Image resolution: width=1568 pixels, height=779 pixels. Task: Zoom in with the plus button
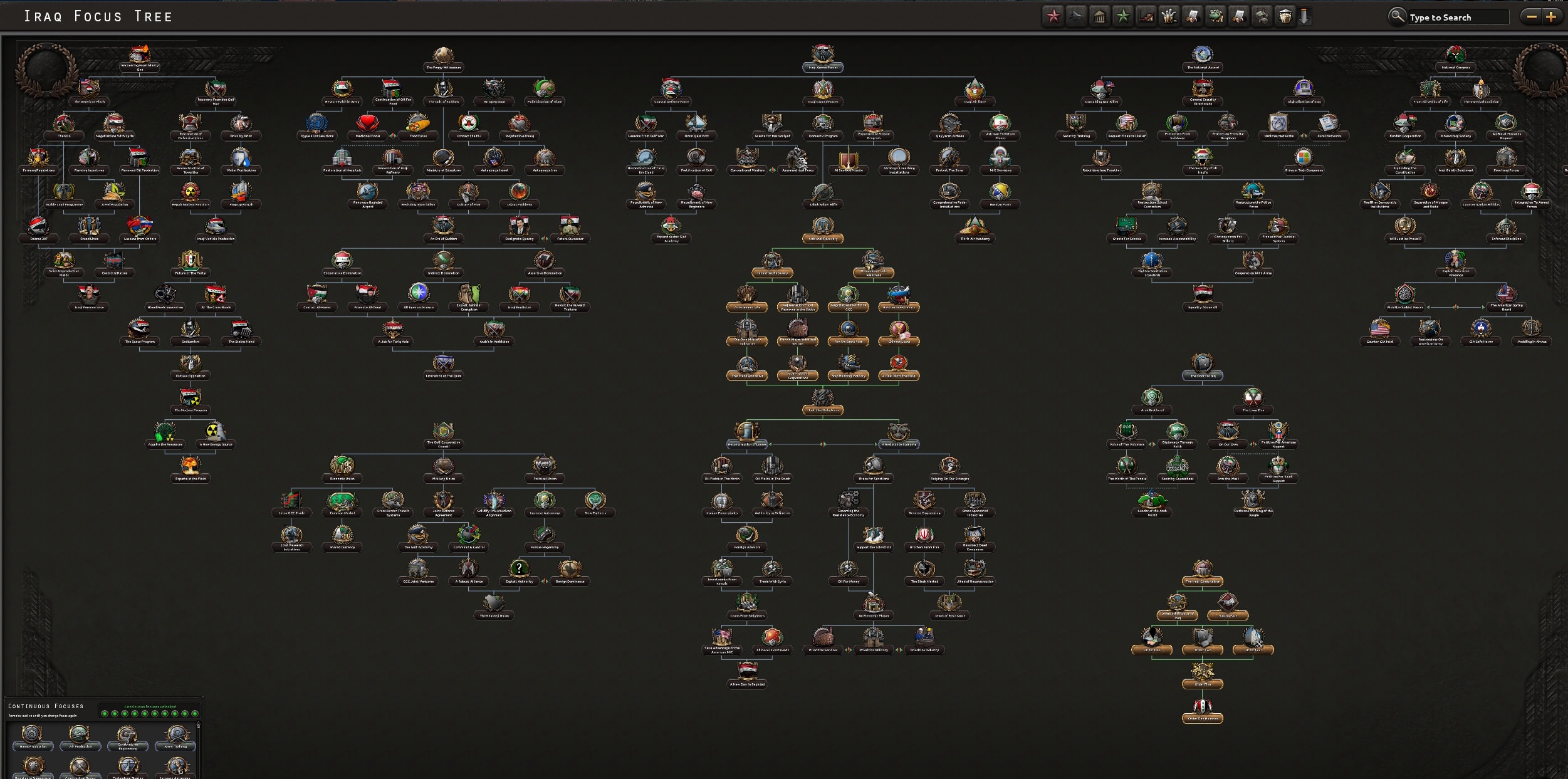tap(1550, 17)
